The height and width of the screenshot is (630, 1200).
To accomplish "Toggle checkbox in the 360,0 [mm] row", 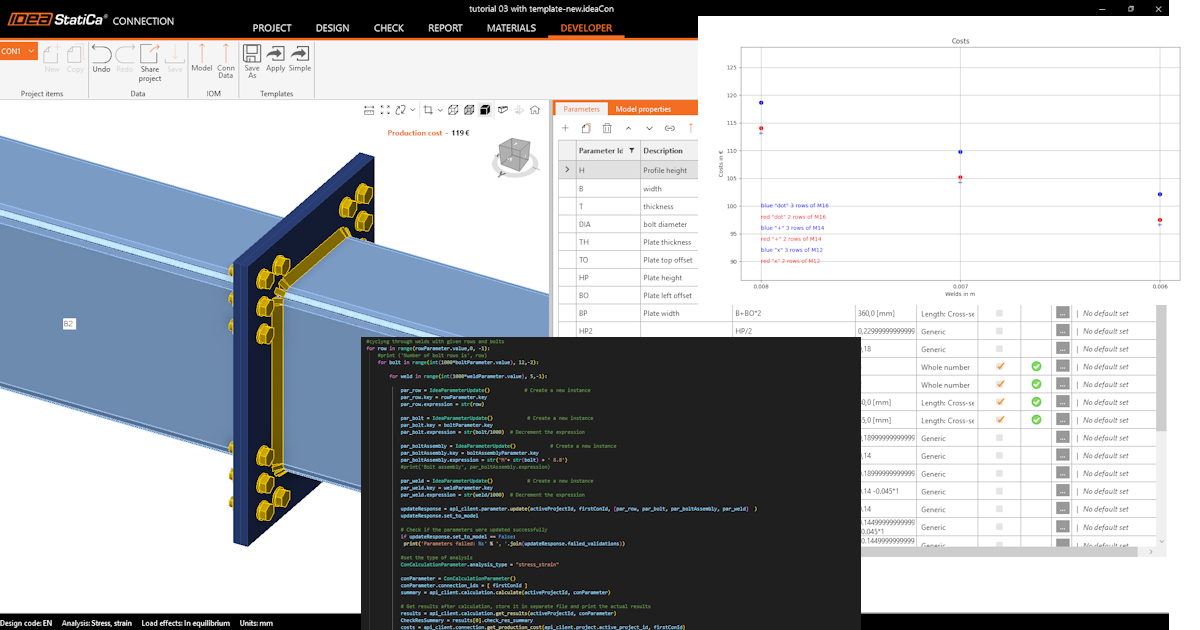I will [999, 313].
